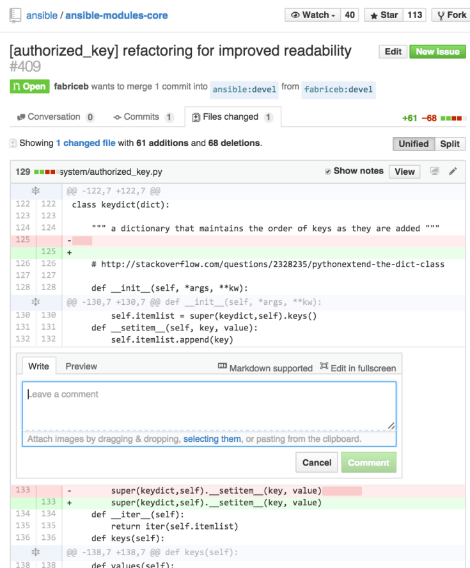
Task: Click the eye icon in Watch button
Action: click(295, 15)
